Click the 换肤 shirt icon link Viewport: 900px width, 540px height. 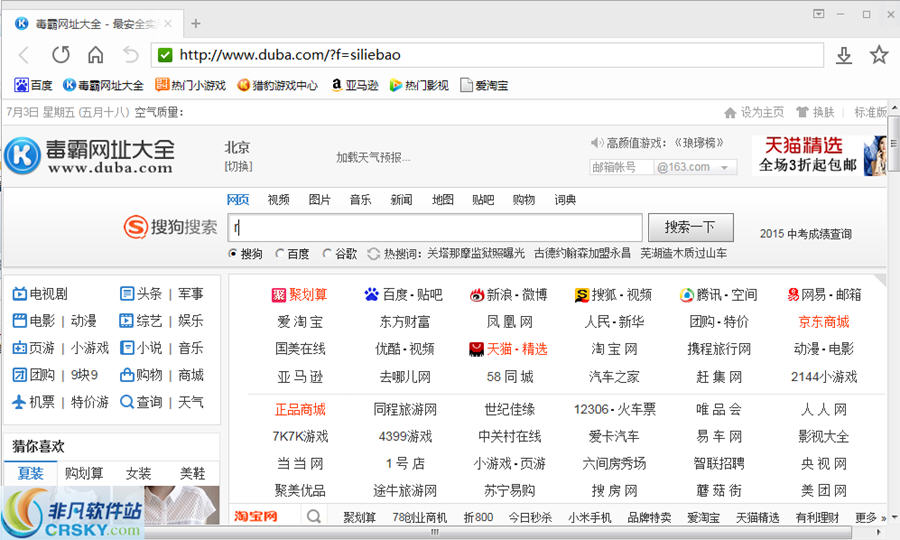click(815, 112)
